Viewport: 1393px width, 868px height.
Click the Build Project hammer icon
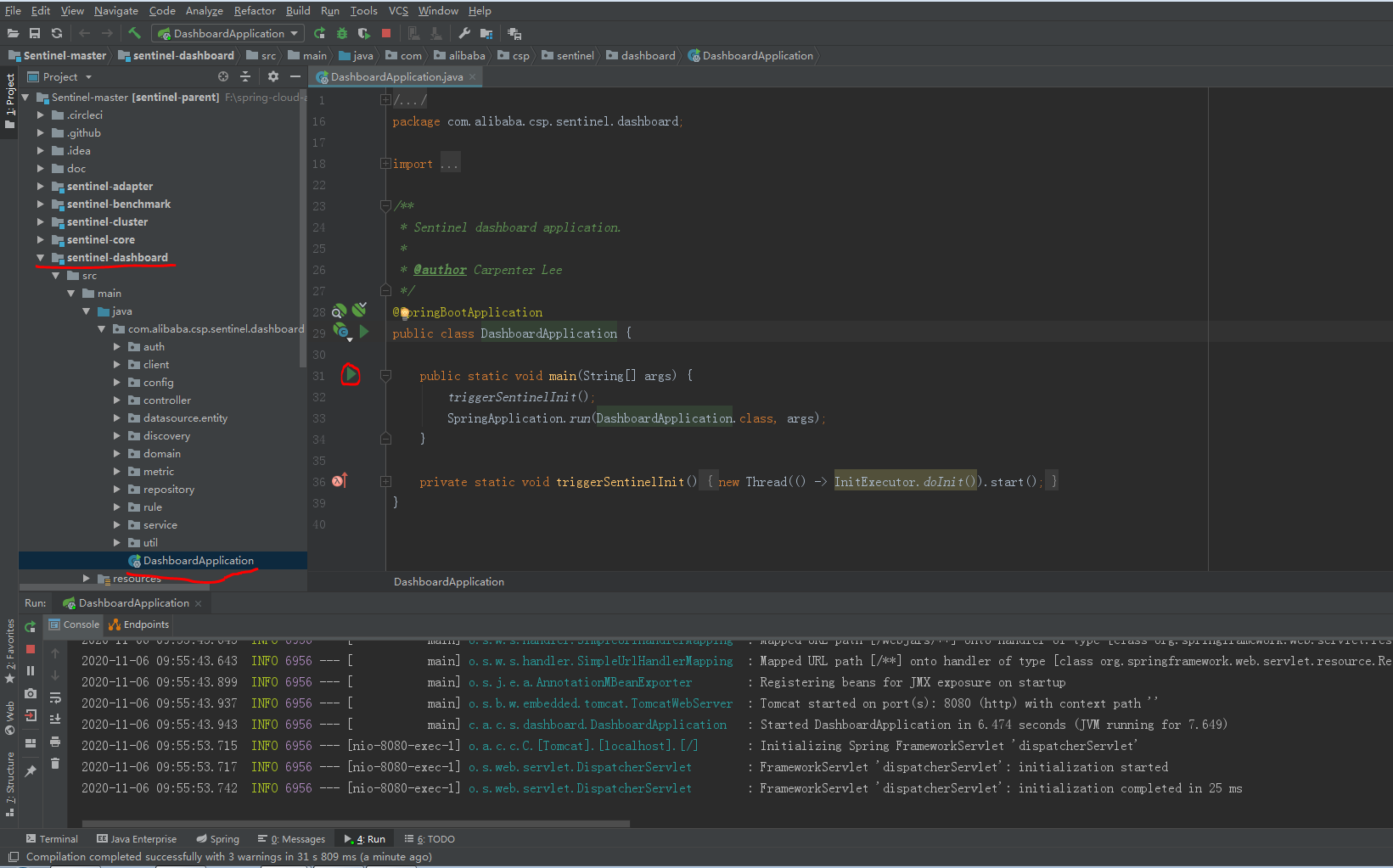pos(135,33)
